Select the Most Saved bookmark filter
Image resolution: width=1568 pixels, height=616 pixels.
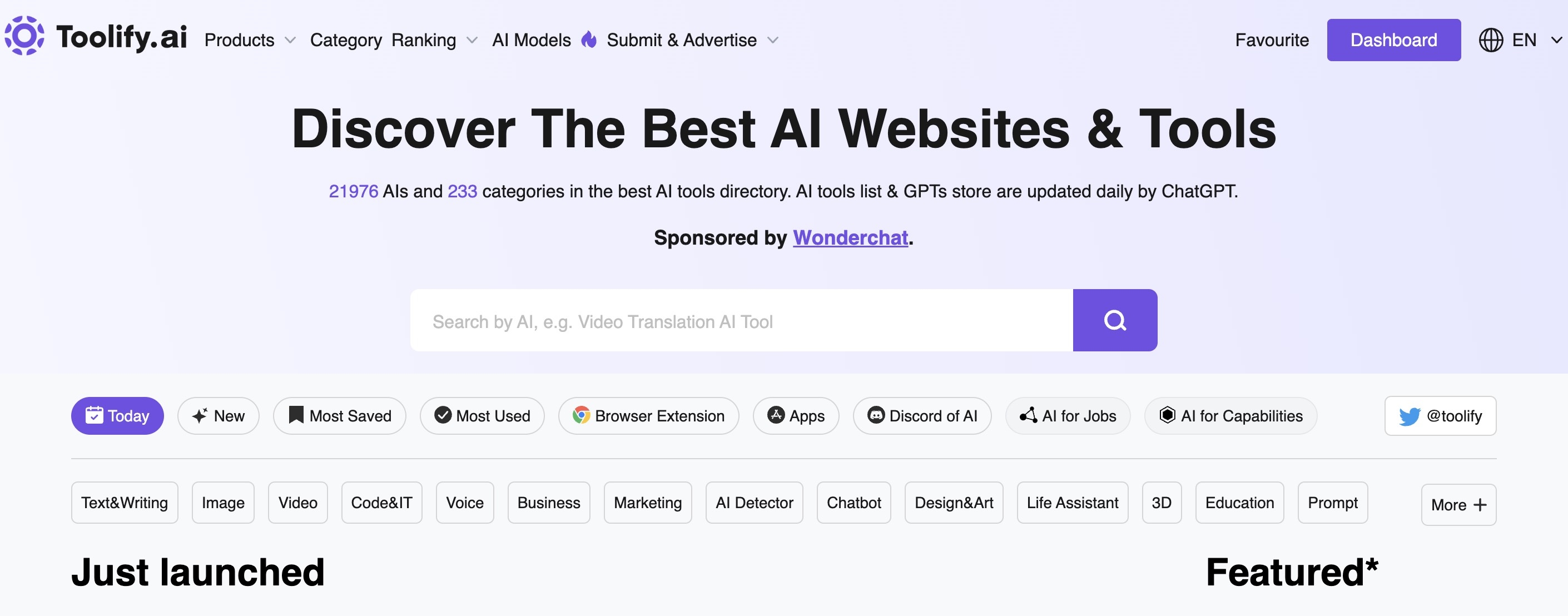[x=339, y=416]
